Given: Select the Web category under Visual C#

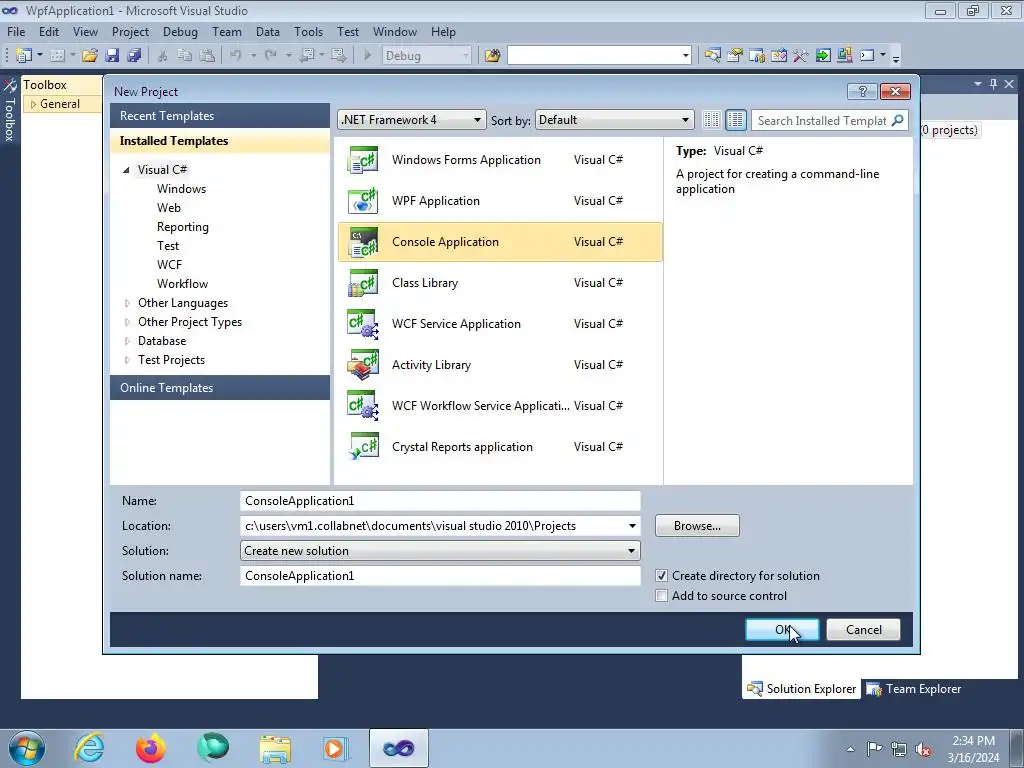Looking at the screenshot, I should point(168,208).
